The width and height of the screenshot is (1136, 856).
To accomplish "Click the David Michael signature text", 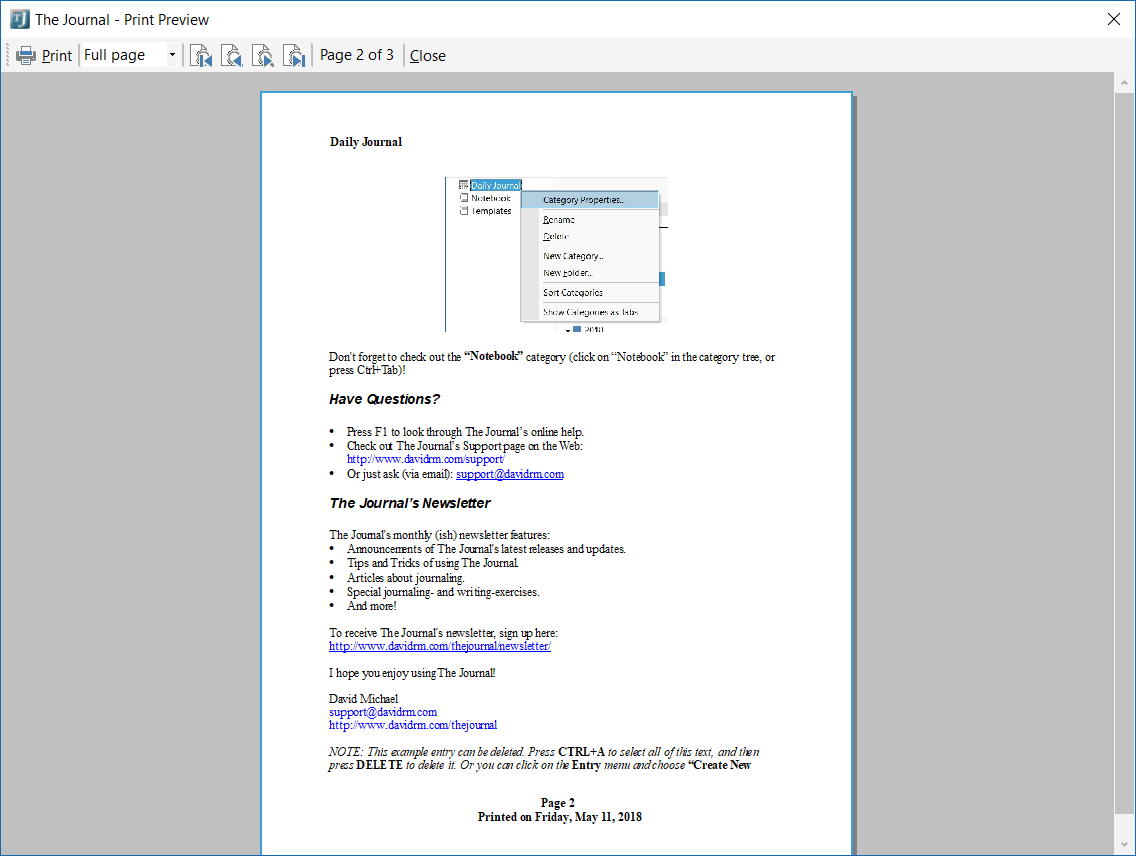I will (364, 699).
